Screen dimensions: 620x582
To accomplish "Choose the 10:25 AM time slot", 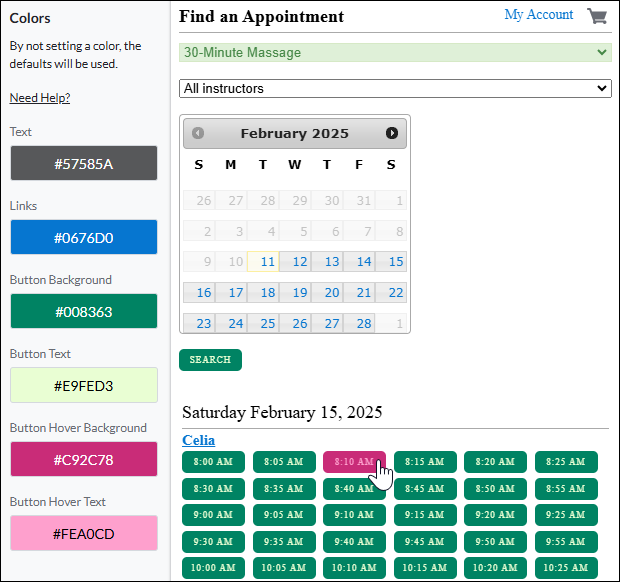I will (x=566, y=568).
